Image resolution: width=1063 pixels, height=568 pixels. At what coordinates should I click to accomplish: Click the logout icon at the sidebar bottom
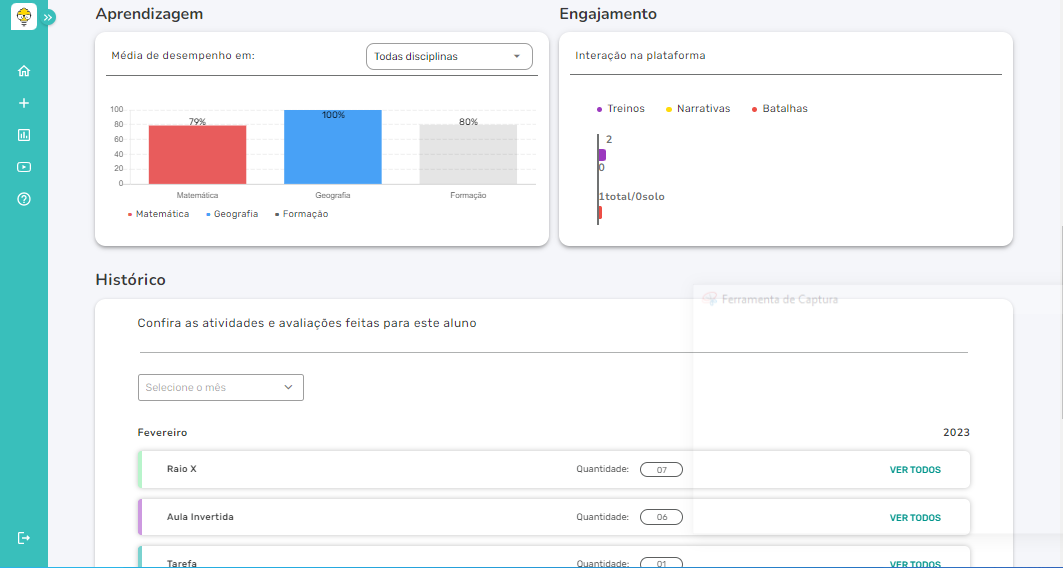pyautogui.click(x=24, y=538)
